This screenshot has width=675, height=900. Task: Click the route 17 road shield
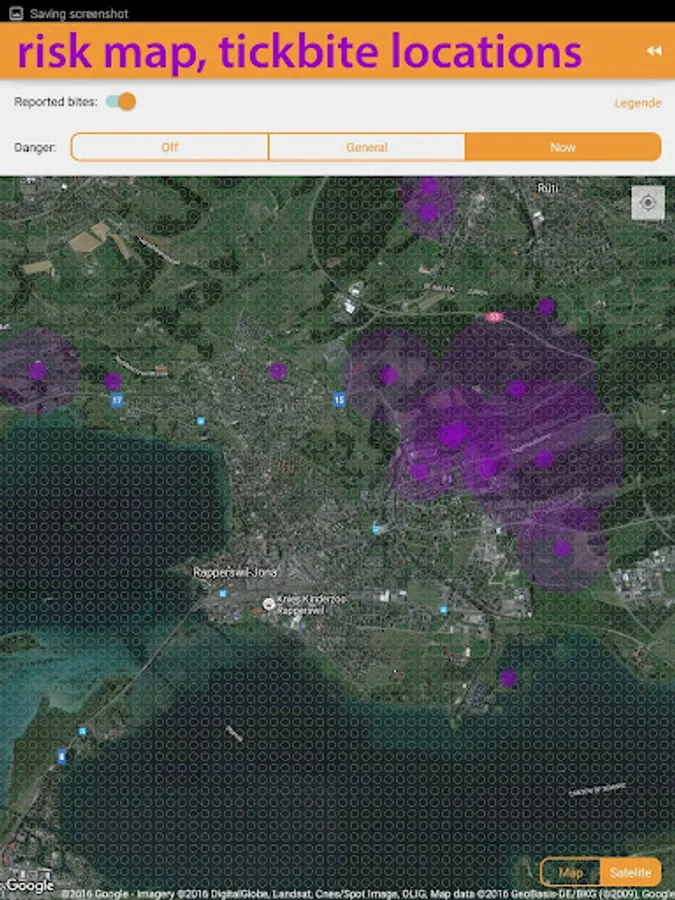(117, 400)
